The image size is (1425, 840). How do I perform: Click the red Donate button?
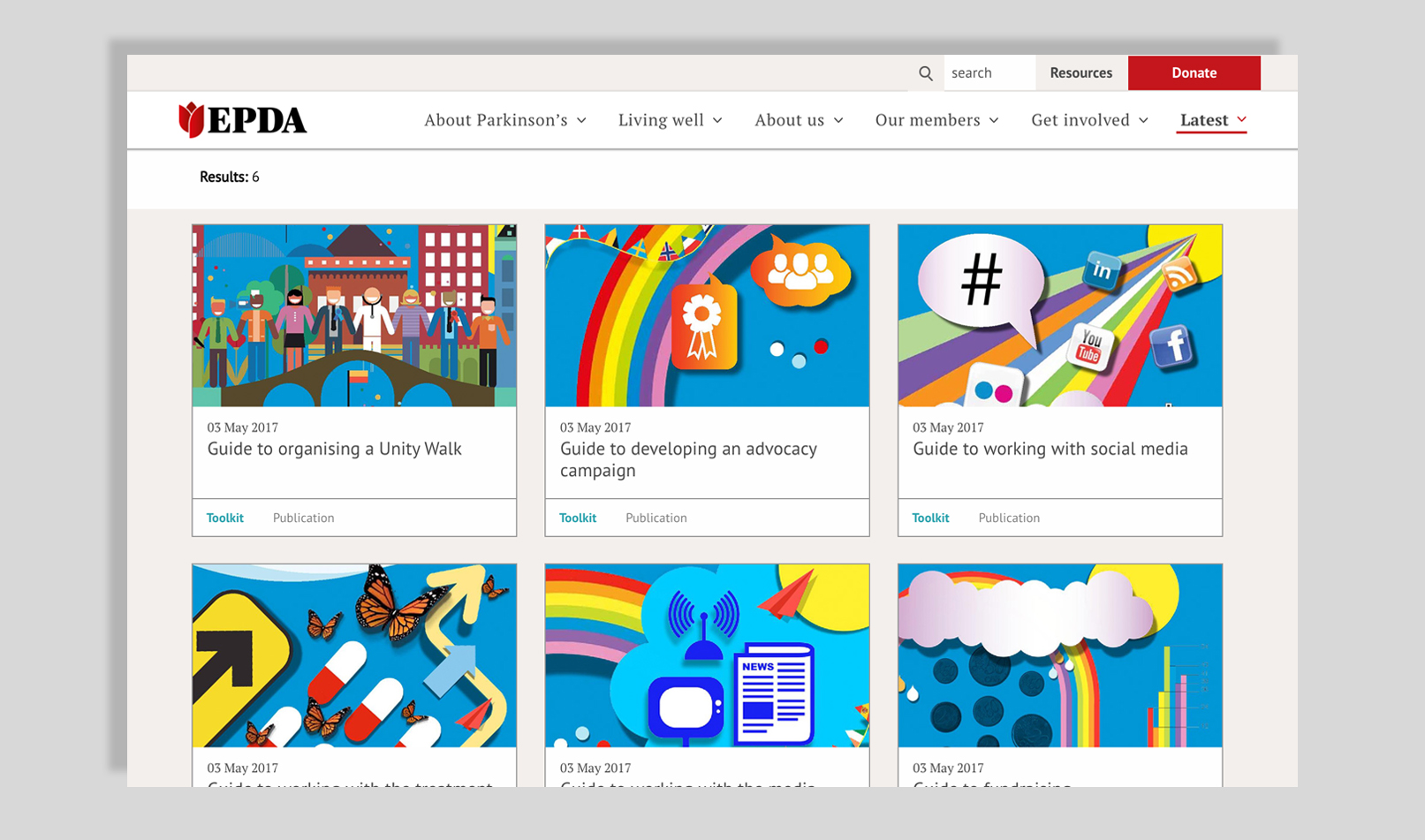[x=1194, y=73]
